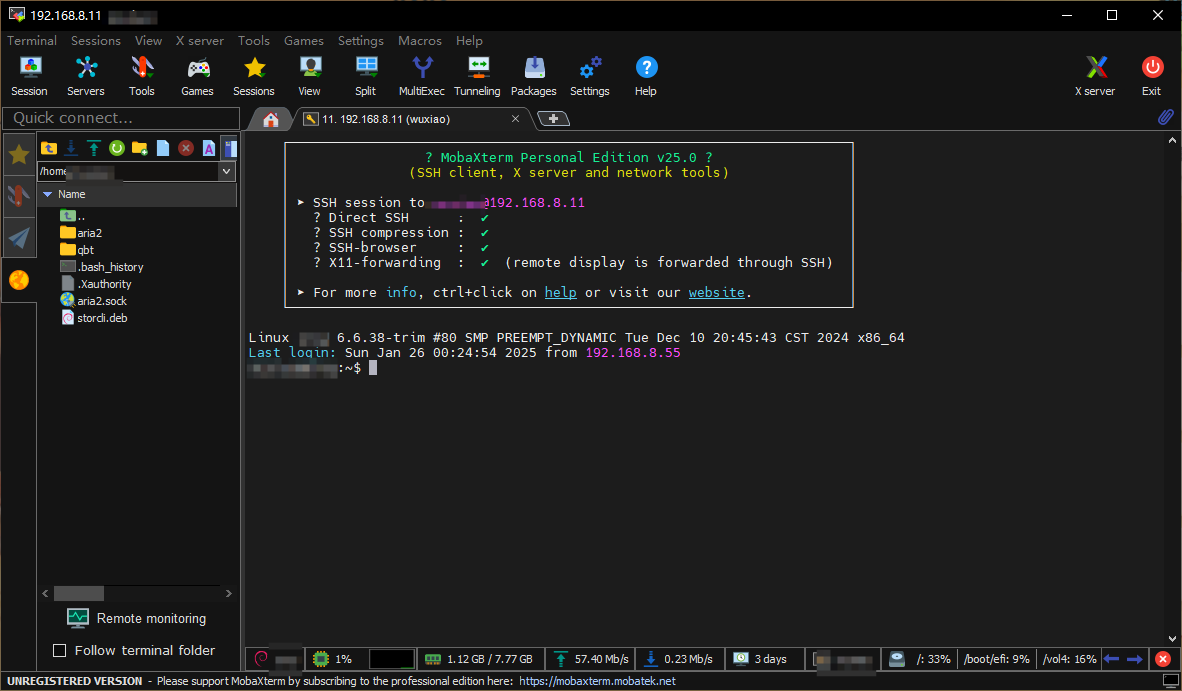Click the Exit power button
This screenshot has height=691, width=1182.
tap(1152, 76)
